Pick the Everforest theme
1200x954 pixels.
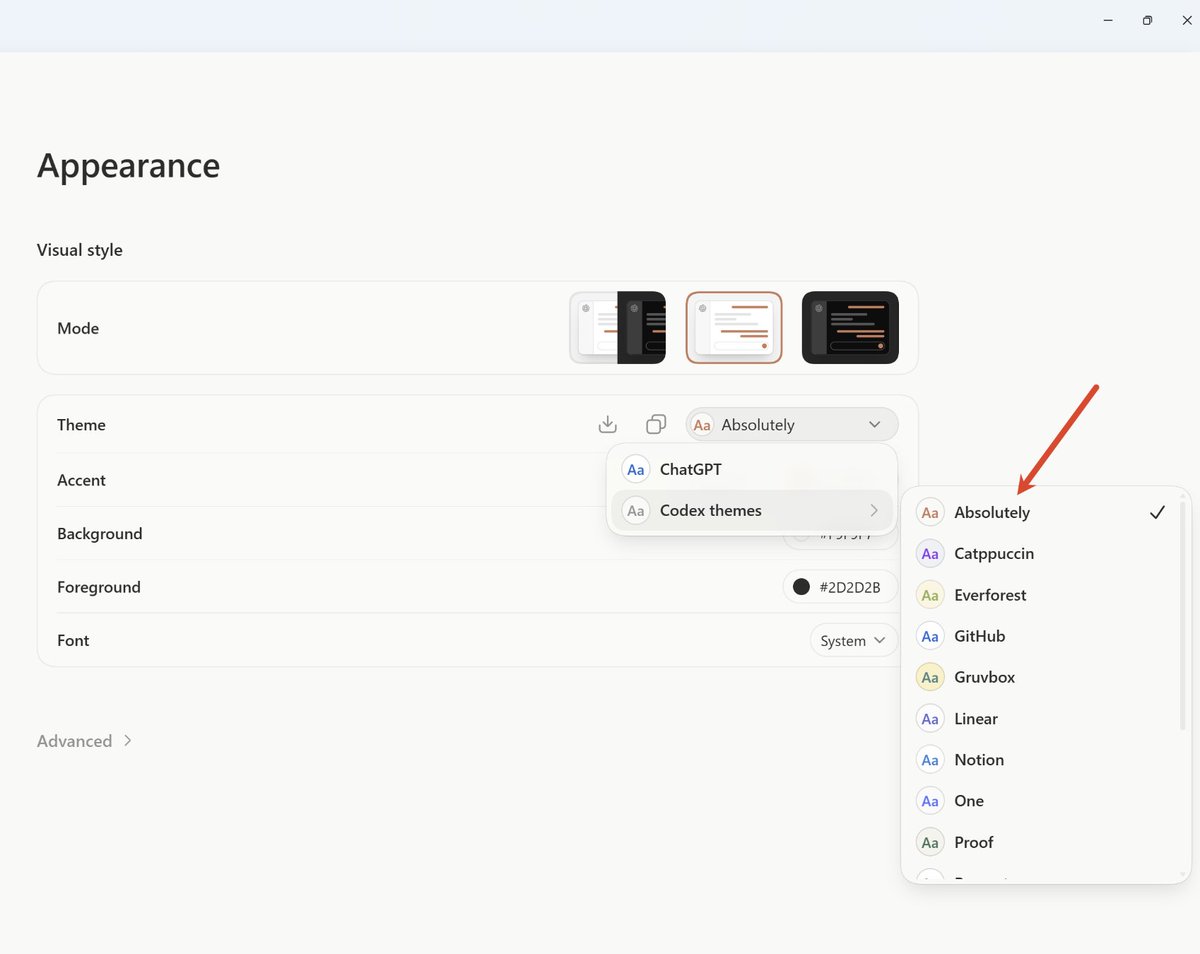tap(1042, 595)
